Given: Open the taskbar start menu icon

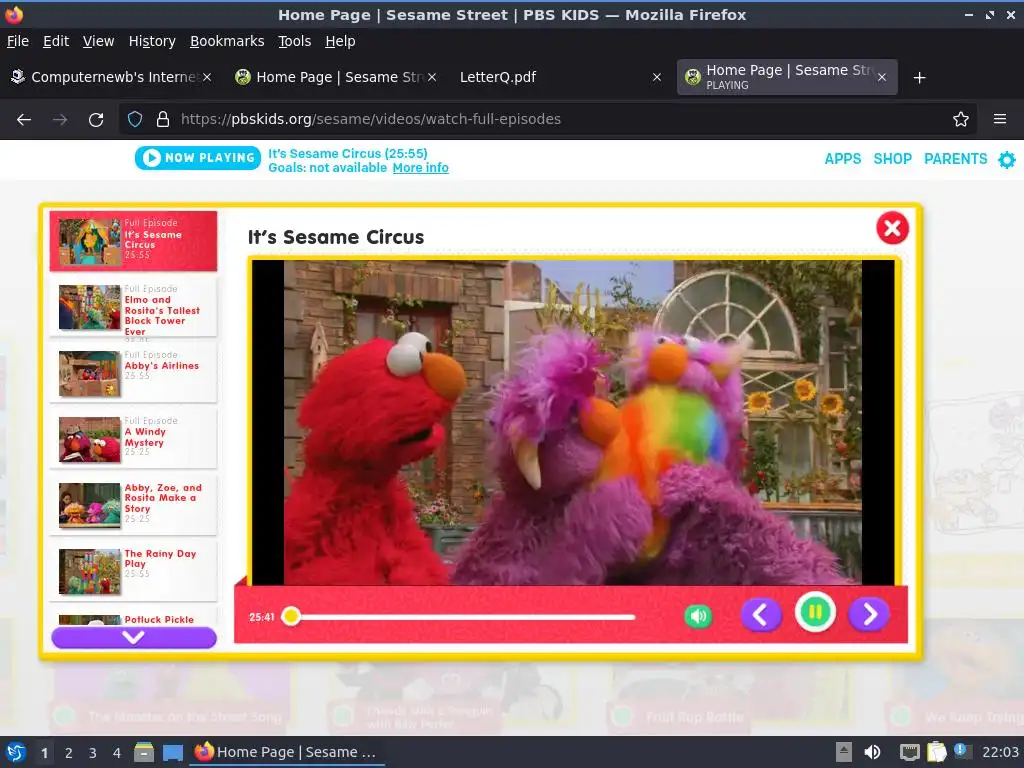Looking at the screenshot, I should [16, 752].
